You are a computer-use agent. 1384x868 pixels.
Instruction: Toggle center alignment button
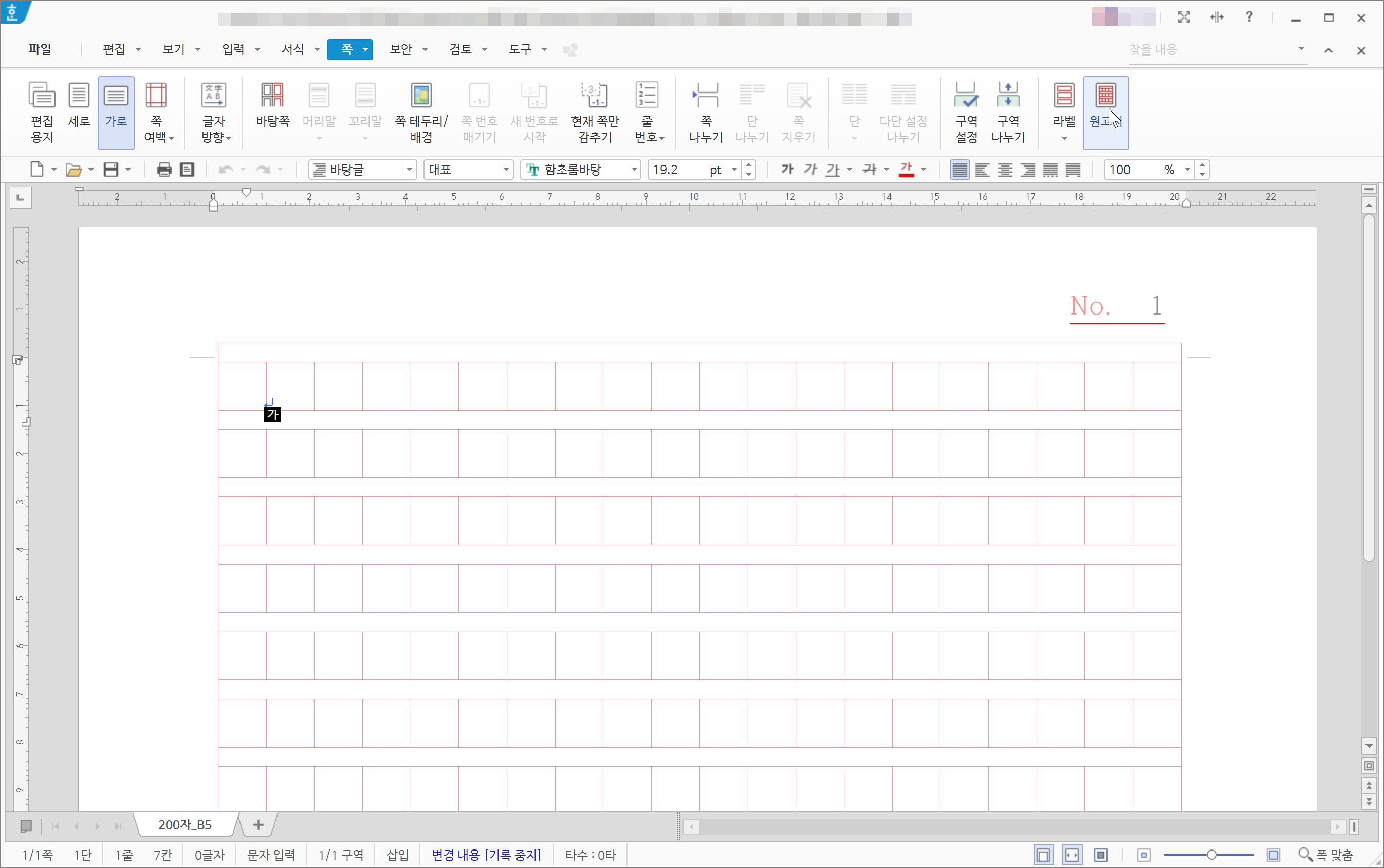(x=1005, y=170)
